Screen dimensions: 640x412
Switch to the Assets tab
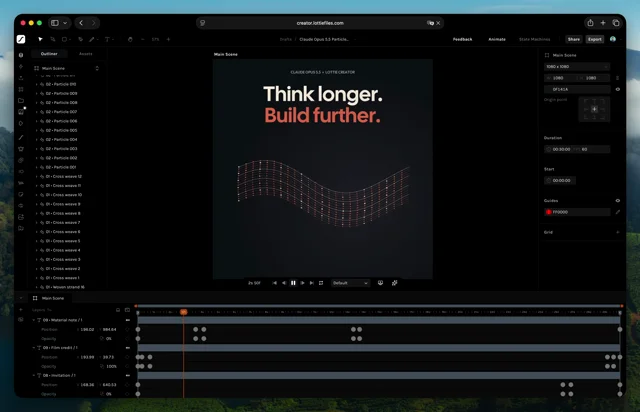(85, 53)
